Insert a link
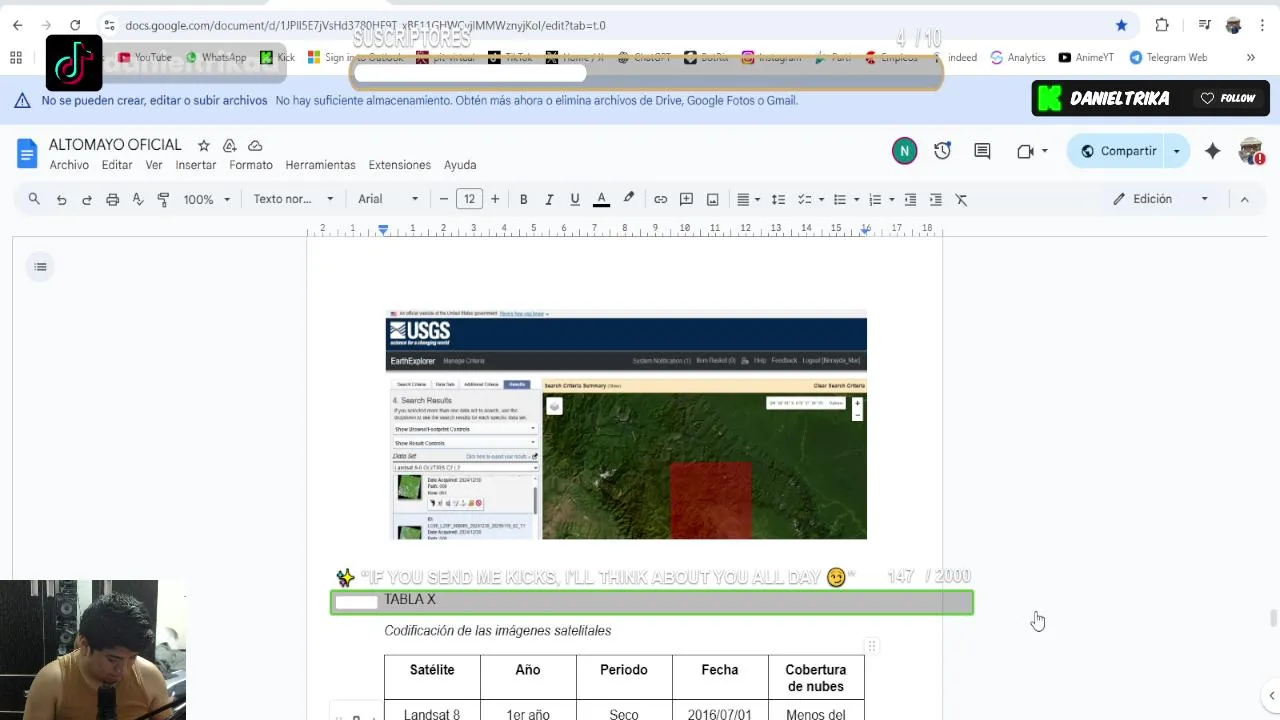1280x720 pixels. [x=660, y=199]
